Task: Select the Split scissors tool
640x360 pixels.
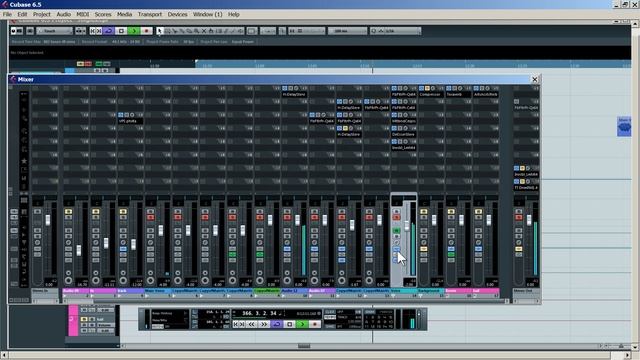Action: (x=175, y=31)
